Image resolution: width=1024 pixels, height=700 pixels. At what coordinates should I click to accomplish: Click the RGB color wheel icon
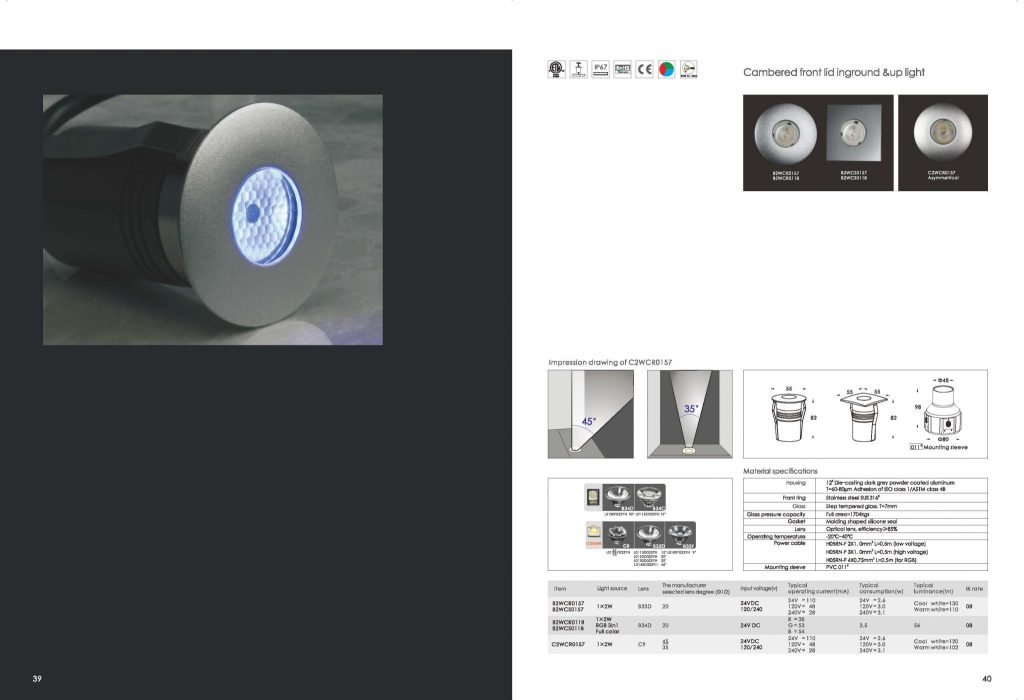click(665, 69)
